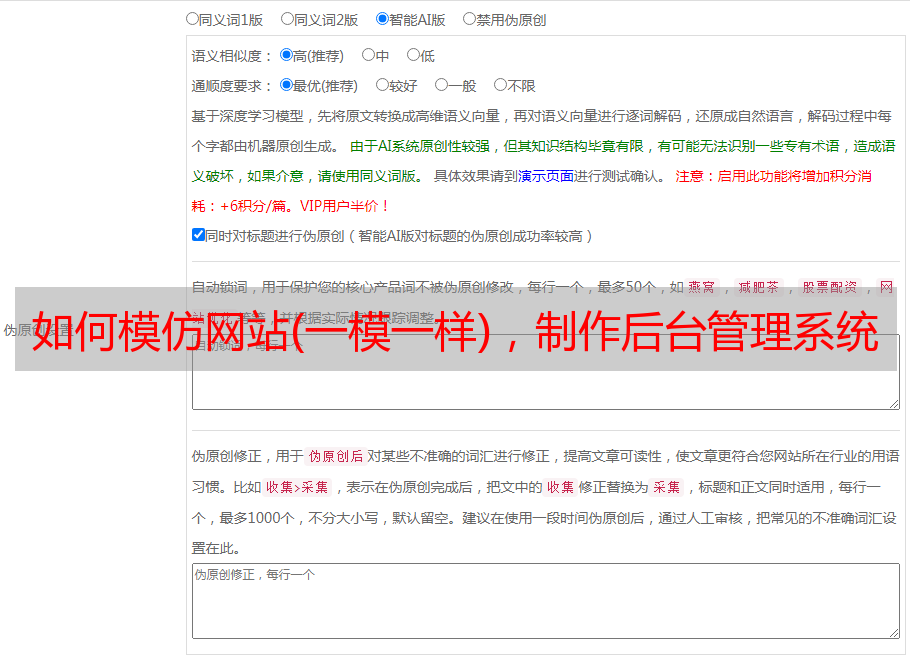Grab resize handle of 自动锁词 textarea
911x658 pixels.
pyautogui.click(x=894, y=404)
